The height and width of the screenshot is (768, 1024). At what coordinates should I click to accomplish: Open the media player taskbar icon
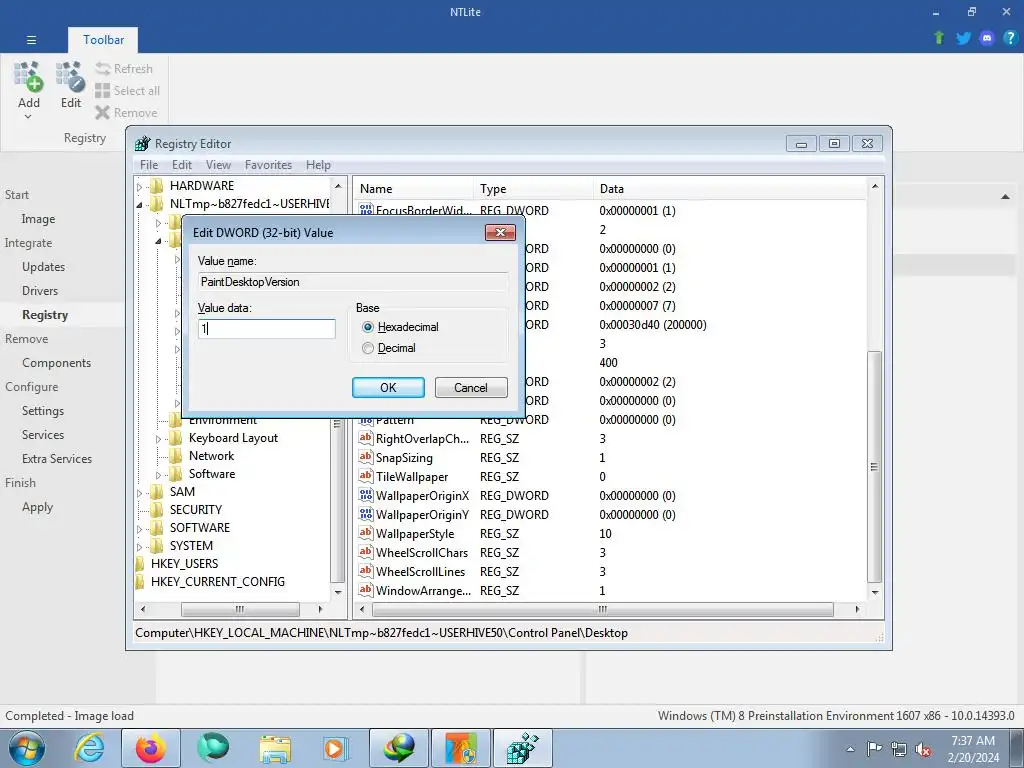coord(336,748)
